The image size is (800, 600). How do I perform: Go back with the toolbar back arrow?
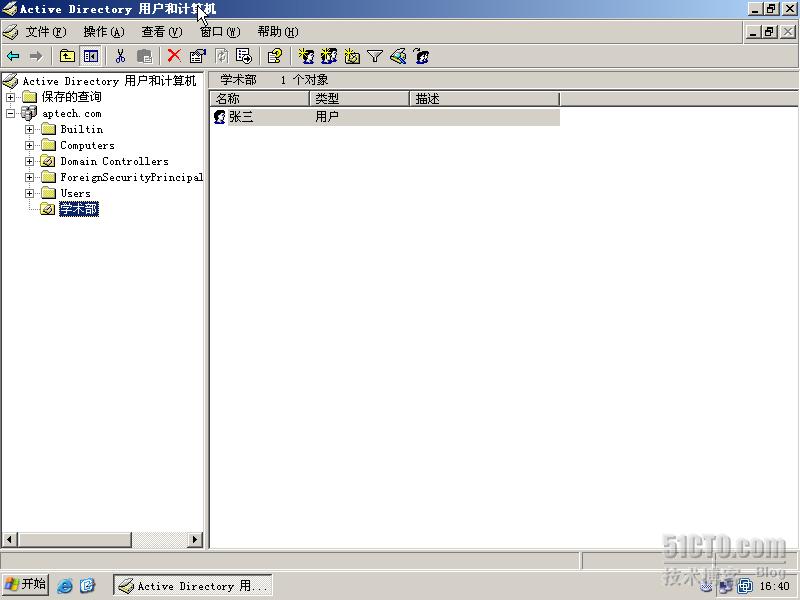pyautogui.click(x=13, y=56)
